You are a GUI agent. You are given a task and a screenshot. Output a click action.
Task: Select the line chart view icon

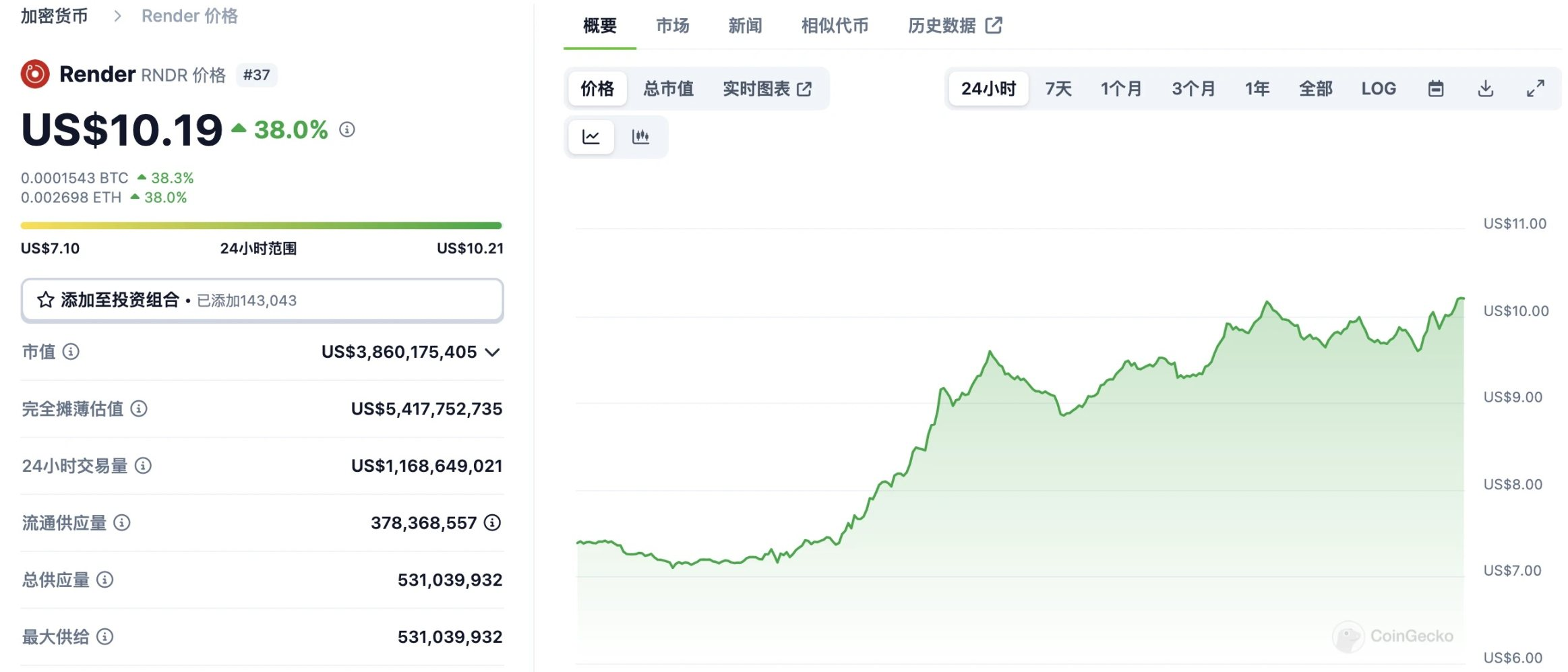(x=591, y=136)
